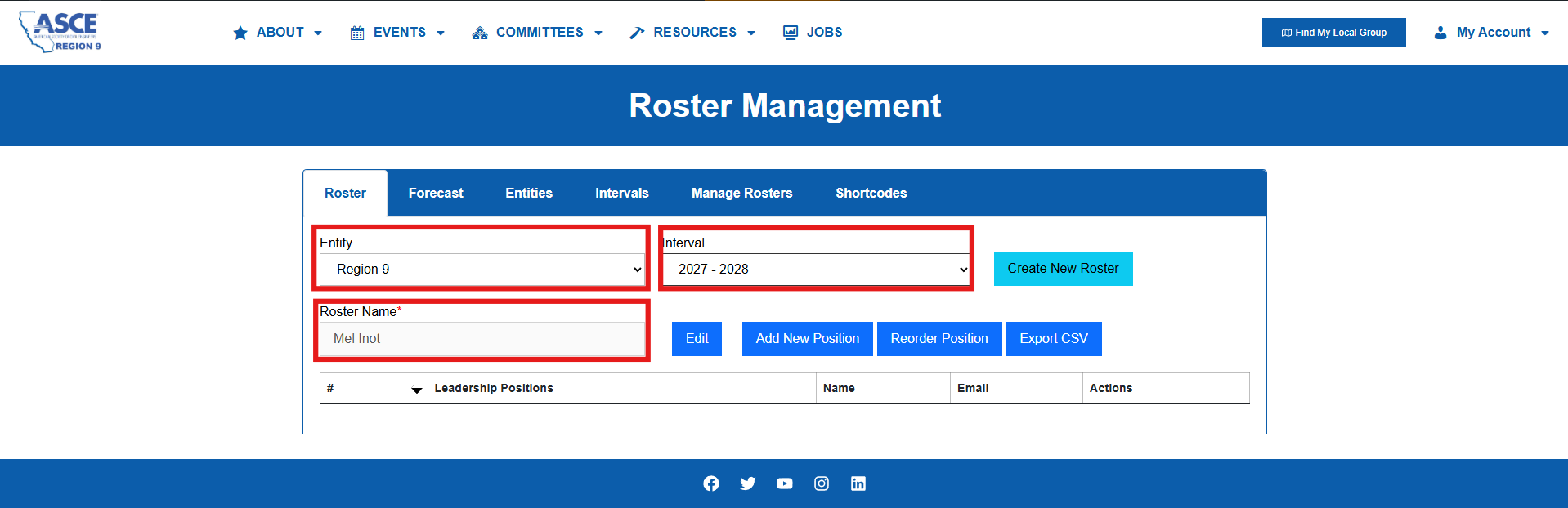
Task: Export the roster as CSV
Action: (x=1054, y=339)
